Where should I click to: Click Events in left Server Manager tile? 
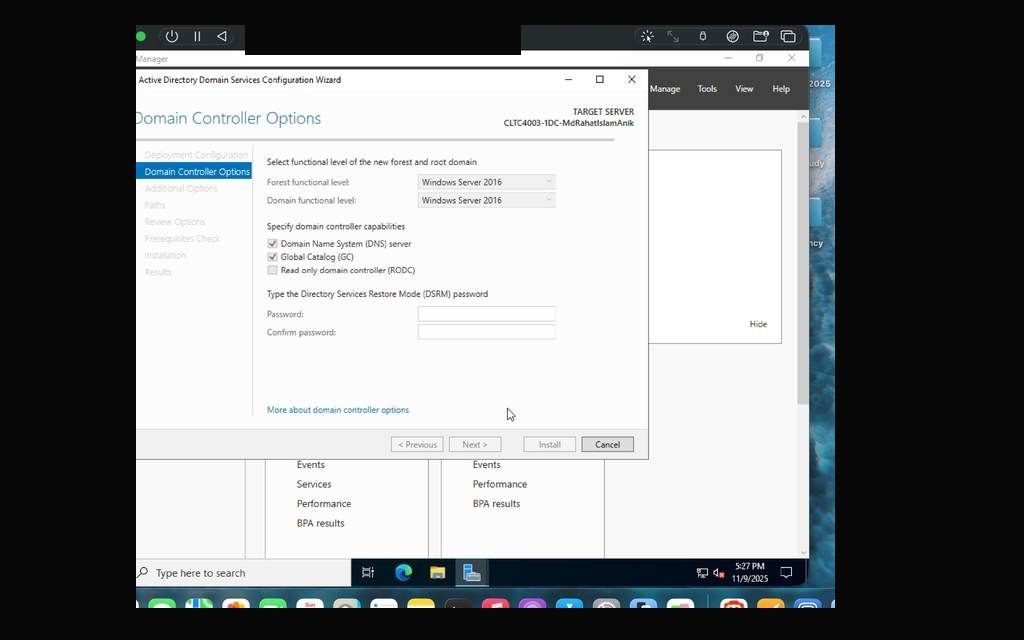[311, 464]
